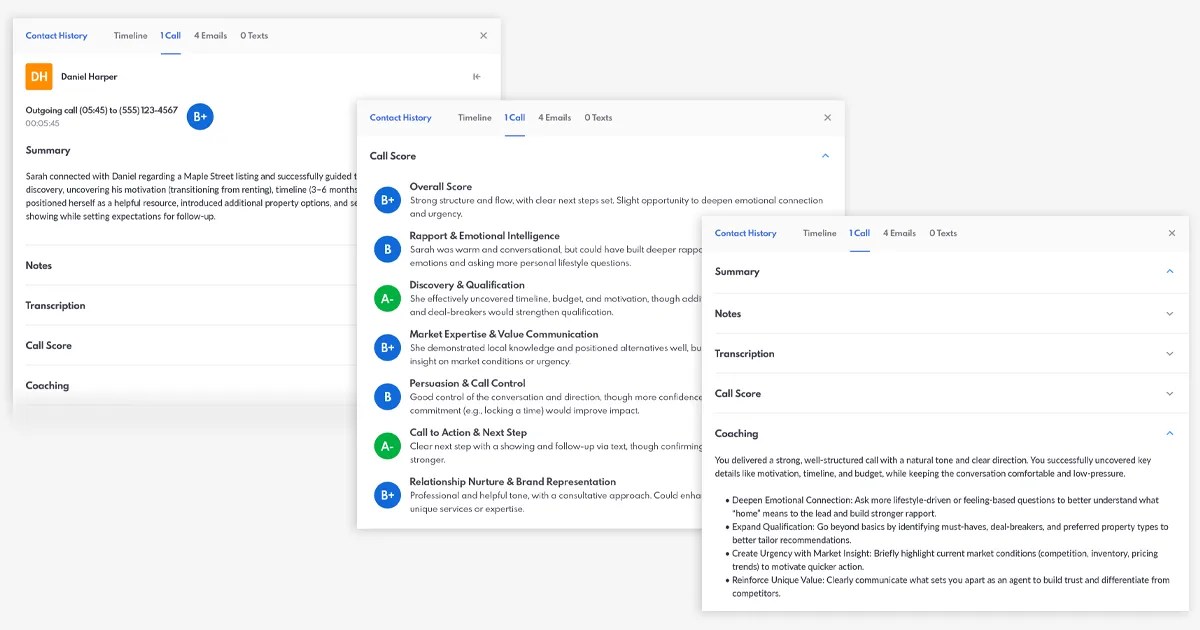Click the B+ badge for Market Expertise
Image resolution: width=1200 pixels, height=630 pixels.
click(x=387, y=347)
